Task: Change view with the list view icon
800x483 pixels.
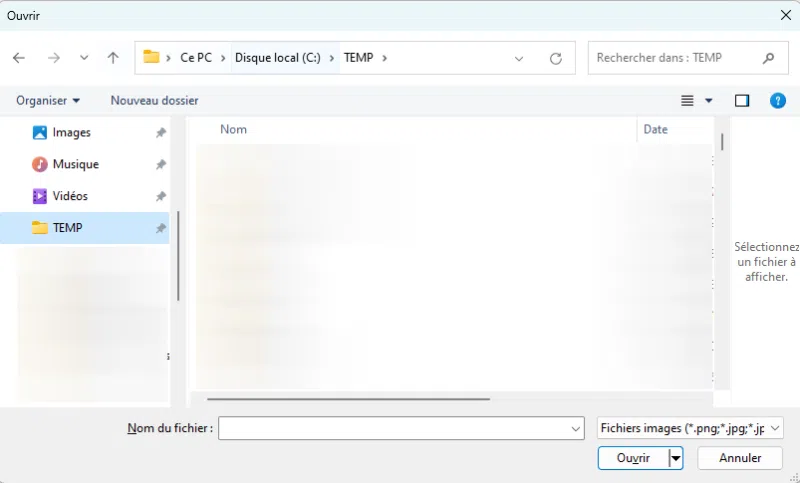Action: (x=687, y=100)
